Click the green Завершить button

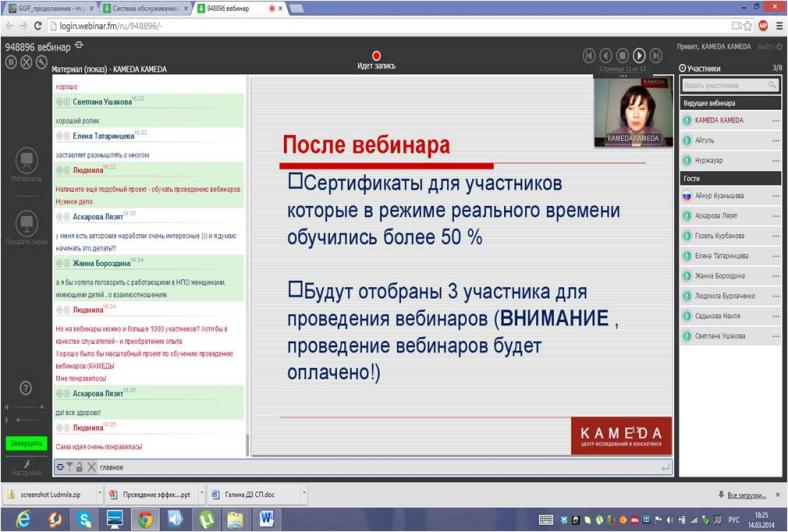point(27,444)
